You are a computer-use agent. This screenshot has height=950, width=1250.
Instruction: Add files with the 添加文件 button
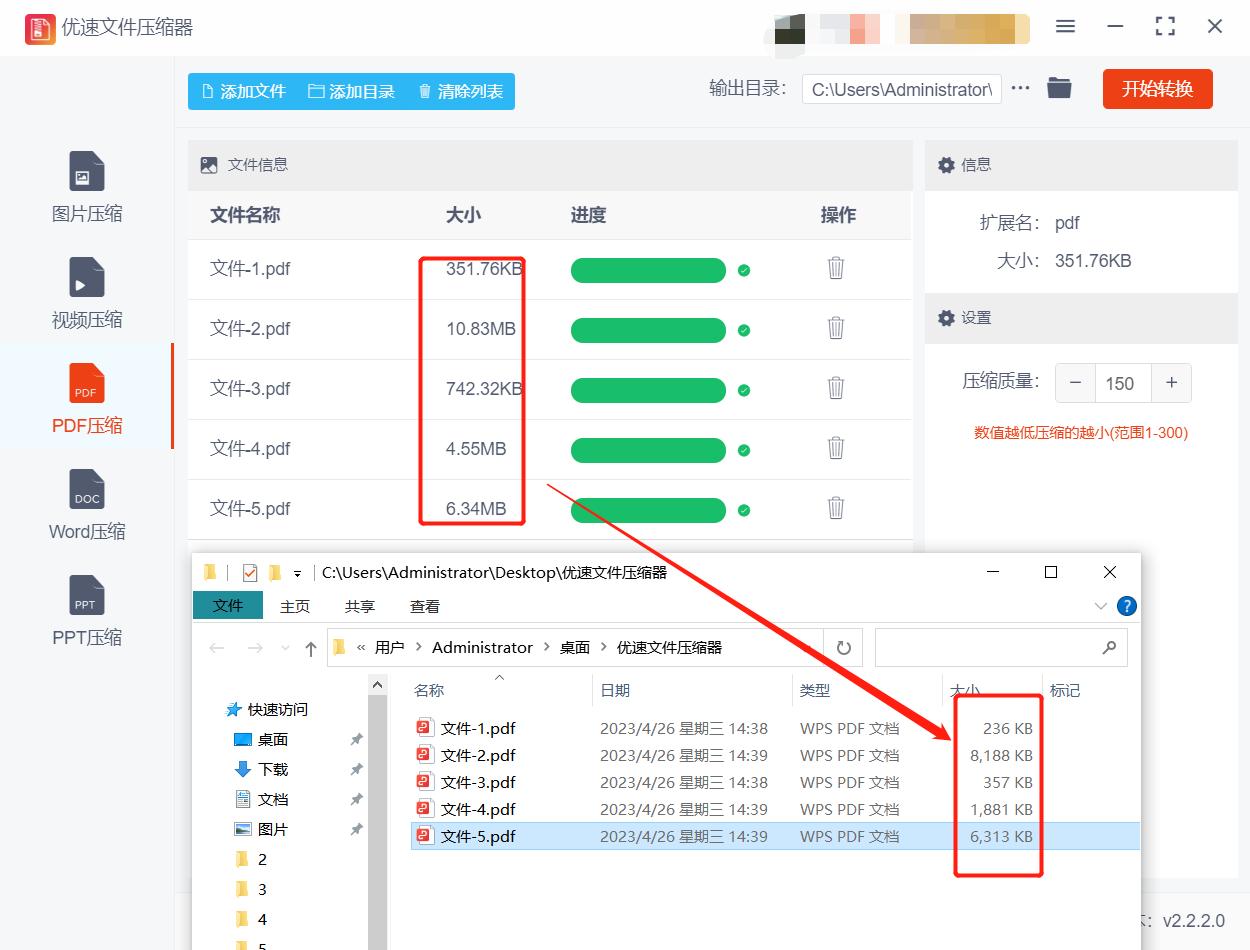(243, 90)
